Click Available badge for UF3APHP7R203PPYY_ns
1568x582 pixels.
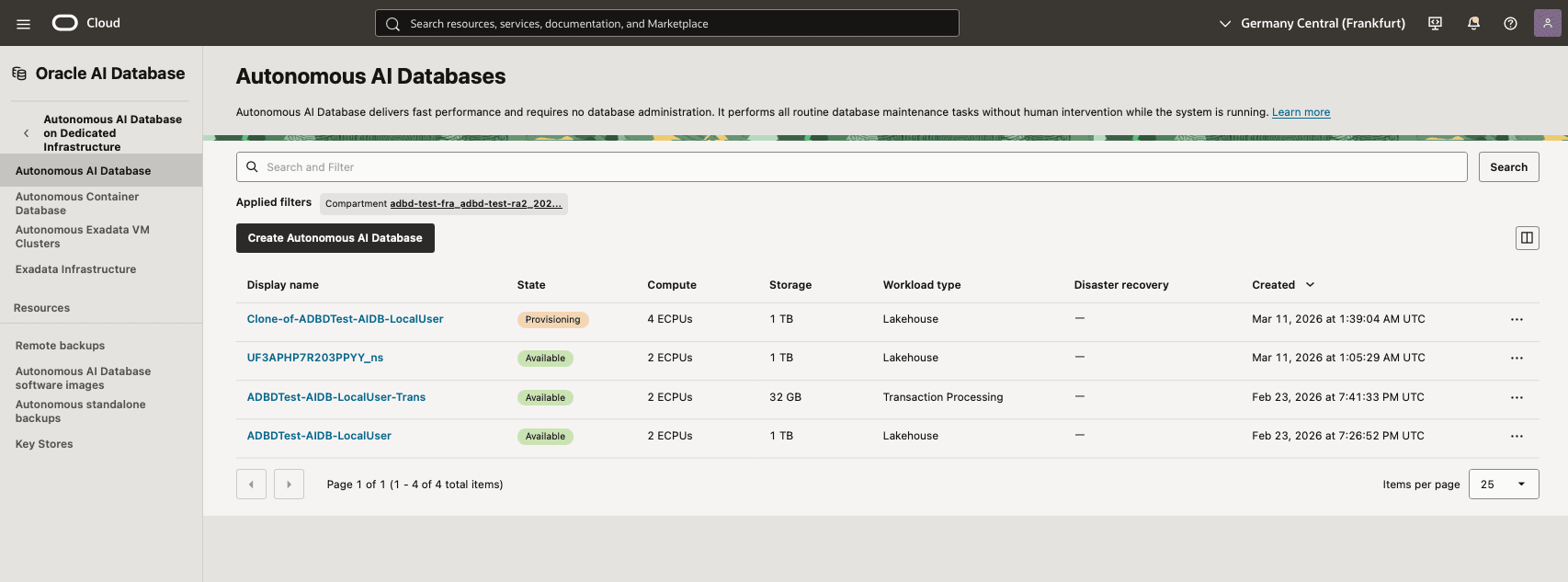545,359
